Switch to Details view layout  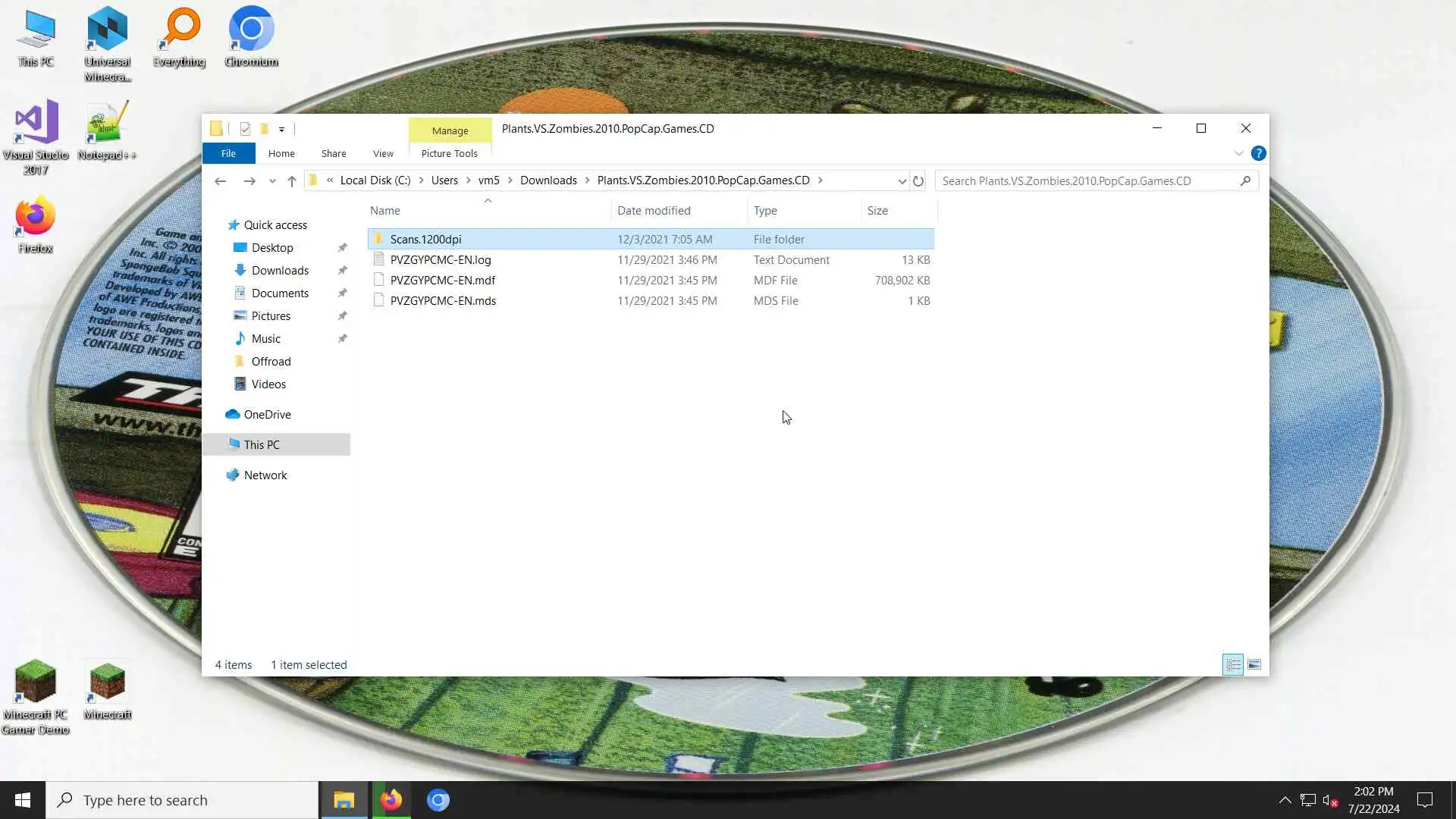pos(1233,665)
